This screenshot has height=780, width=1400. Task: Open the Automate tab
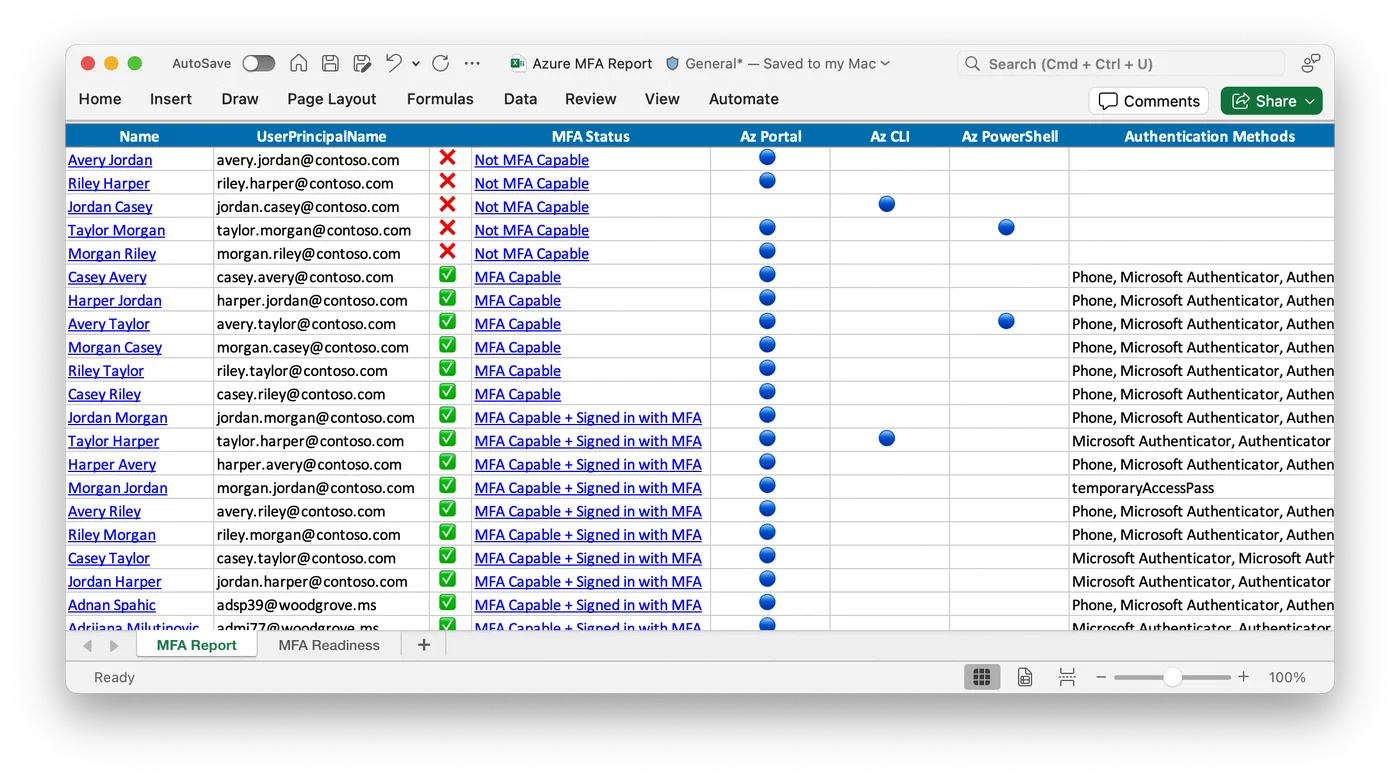(744, 99)
